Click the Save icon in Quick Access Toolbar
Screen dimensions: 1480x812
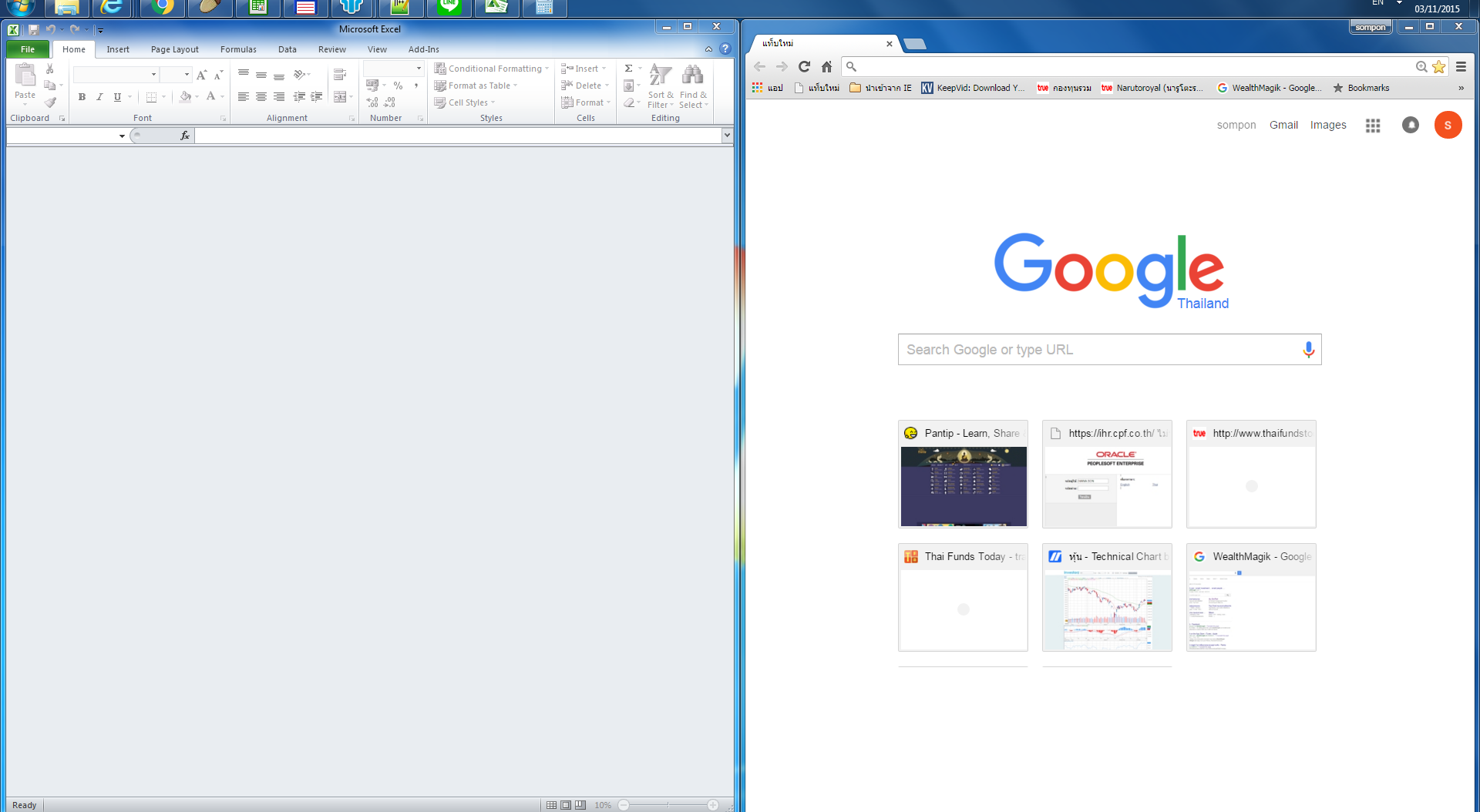pyautogui.click(x=34, y=29)
